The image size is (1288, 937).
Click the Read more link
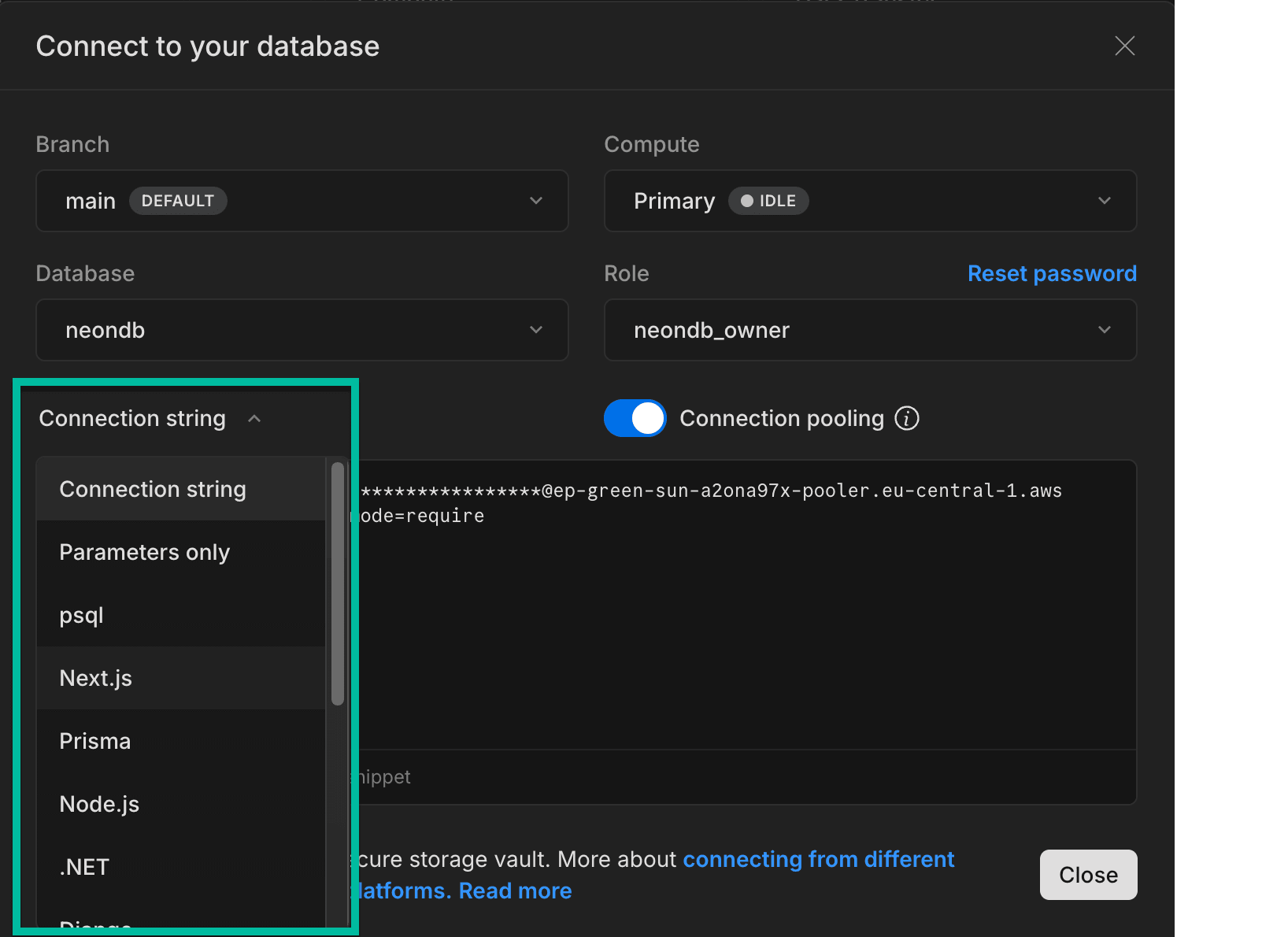point(515,891)
